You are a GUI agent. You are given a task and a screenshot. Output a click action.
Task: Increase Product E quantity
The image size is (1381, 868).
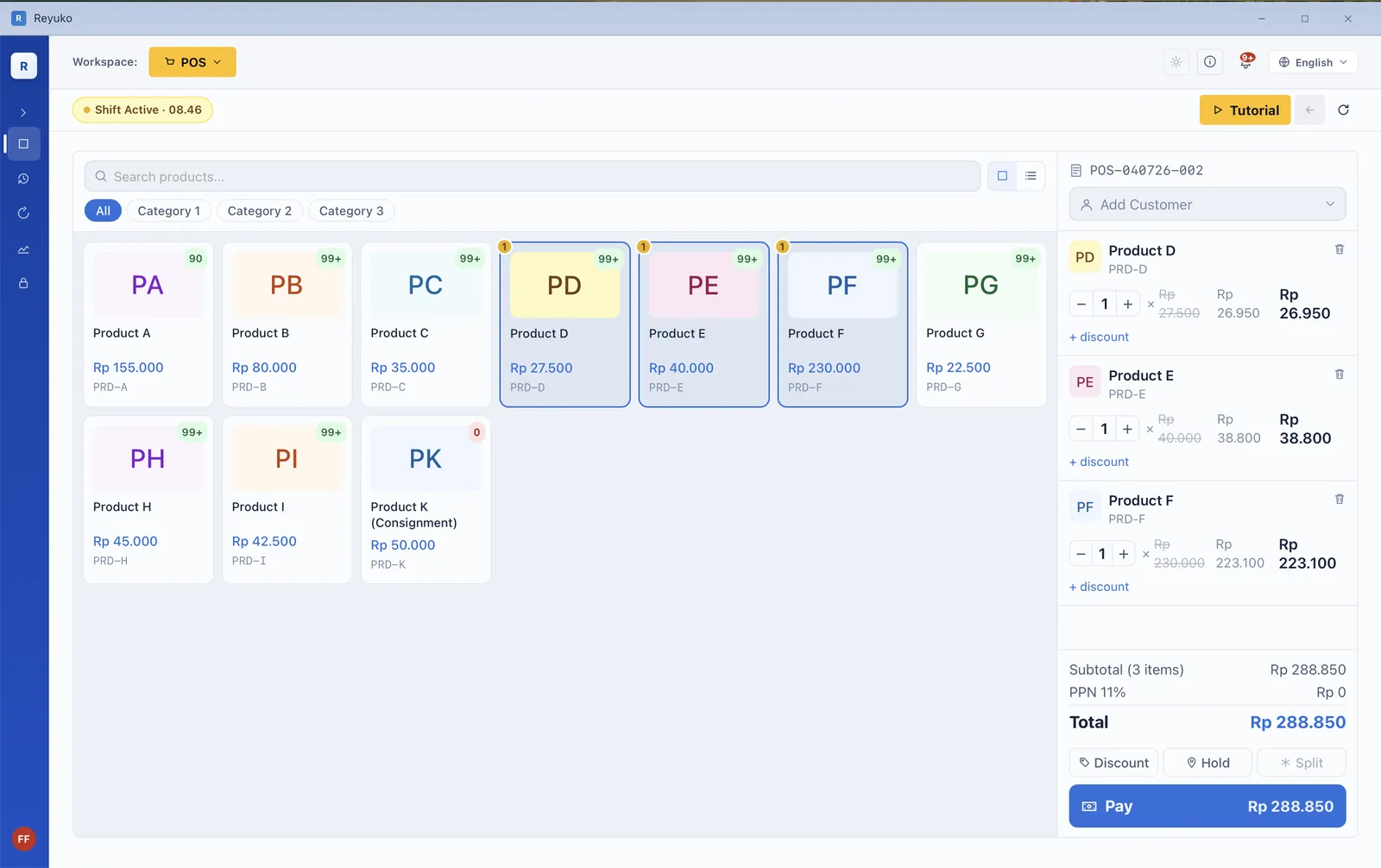click(x=1127, y=429)
